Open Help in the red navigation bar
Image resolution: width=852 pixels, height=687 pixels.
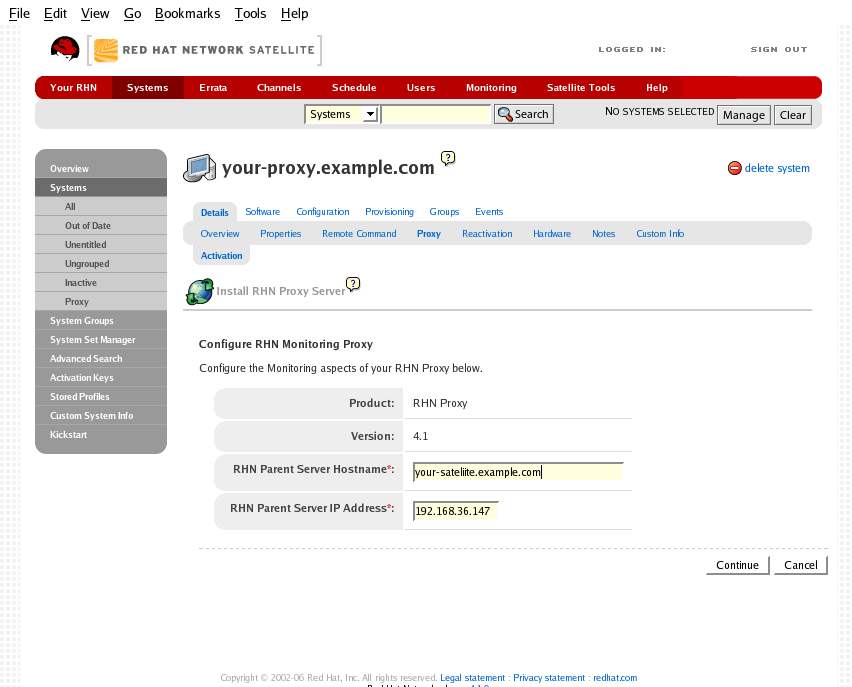[x=656, y=88]
